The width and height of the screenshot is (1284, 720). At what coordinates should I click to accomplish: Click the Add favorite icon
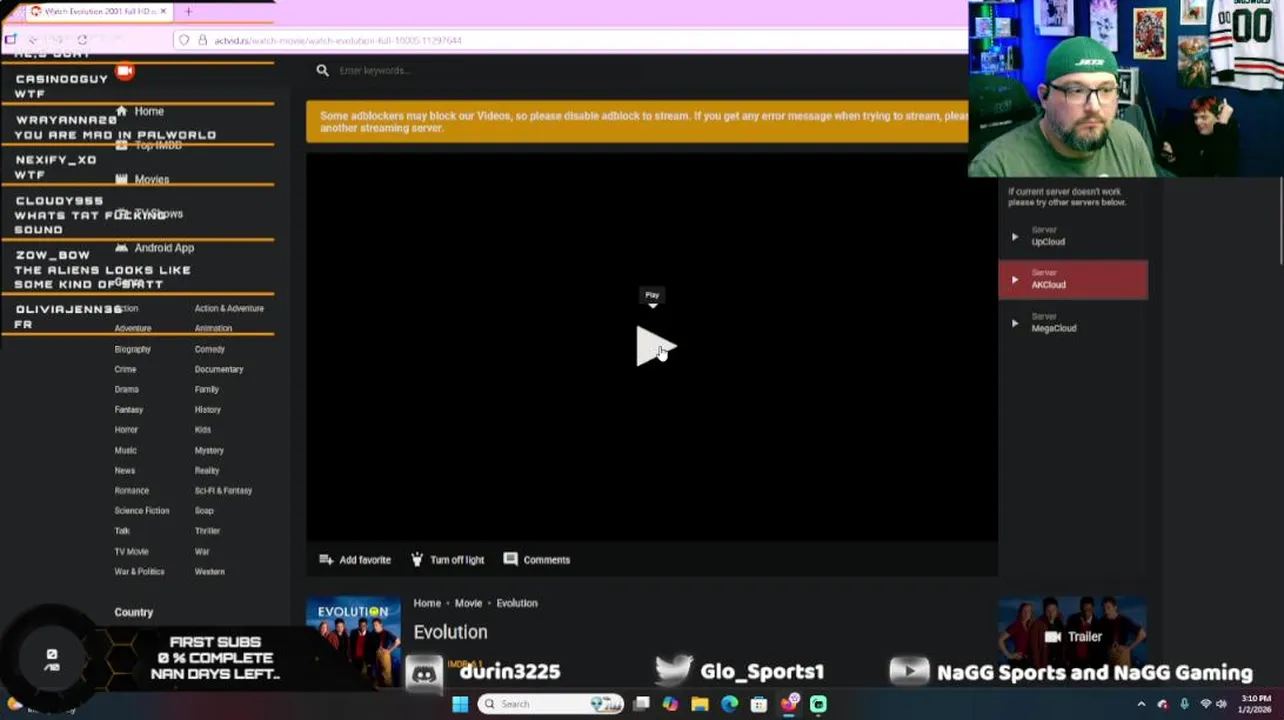[326, 559]
